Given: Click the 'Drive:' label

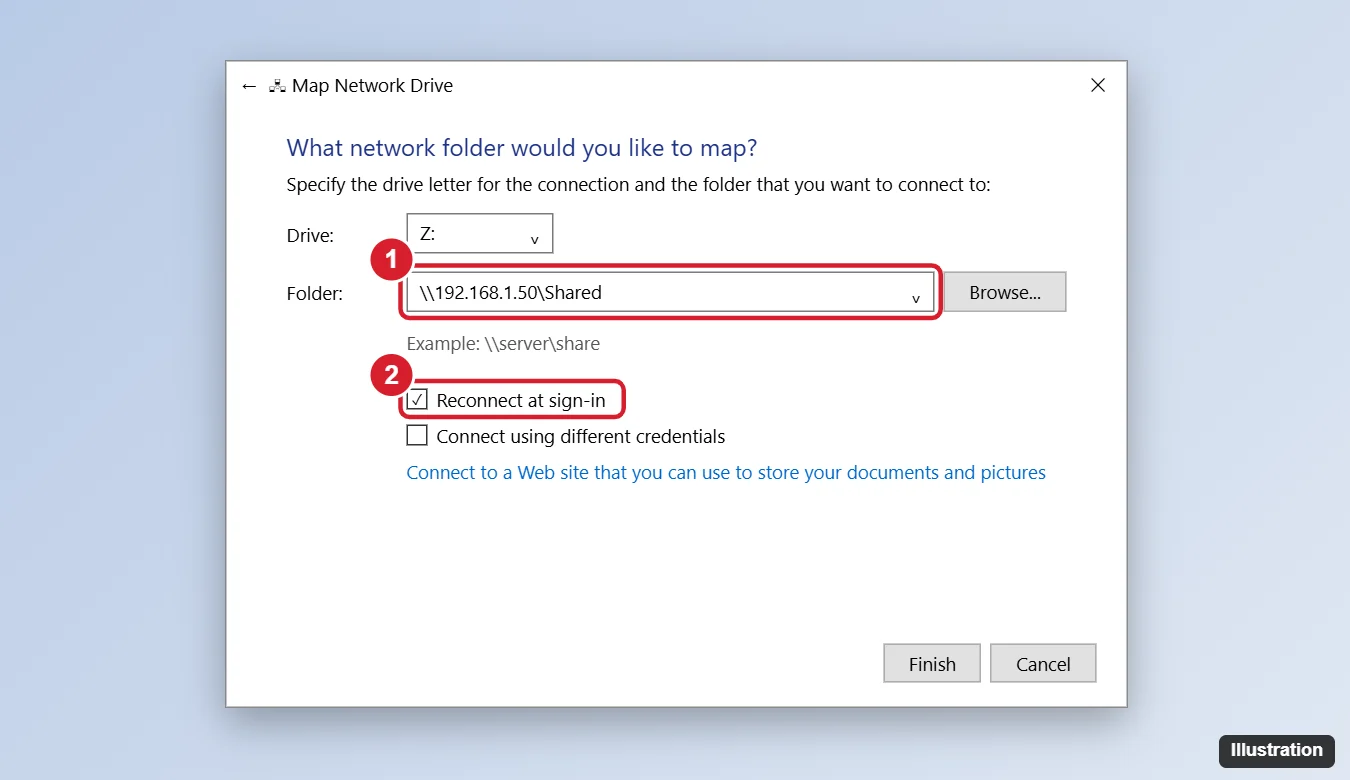Looking at the screenshot, I should coord(310,236).
